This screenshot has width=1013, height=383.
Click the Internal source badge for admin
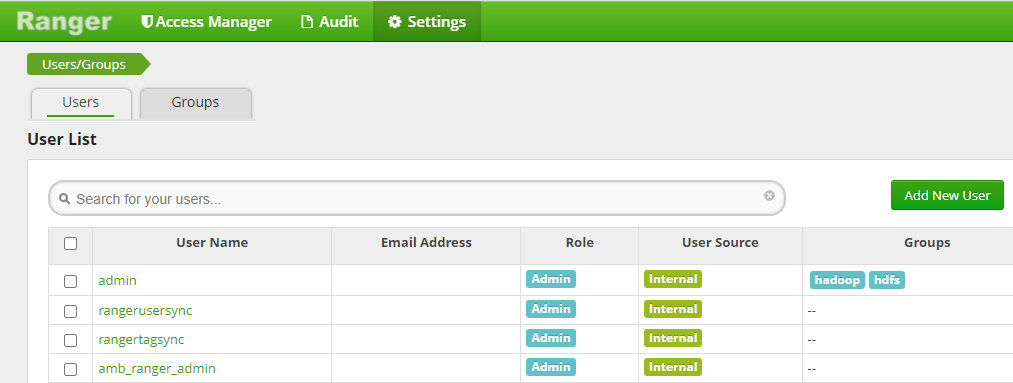673,279
